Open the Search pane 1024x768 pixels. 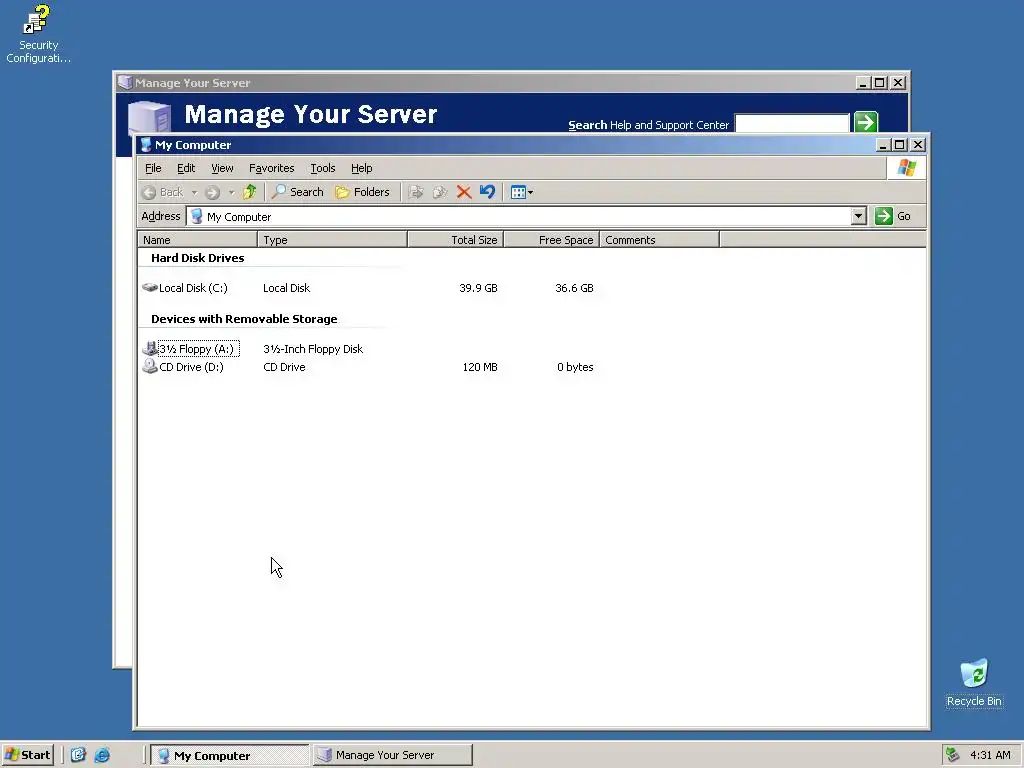tap(298, 192)
